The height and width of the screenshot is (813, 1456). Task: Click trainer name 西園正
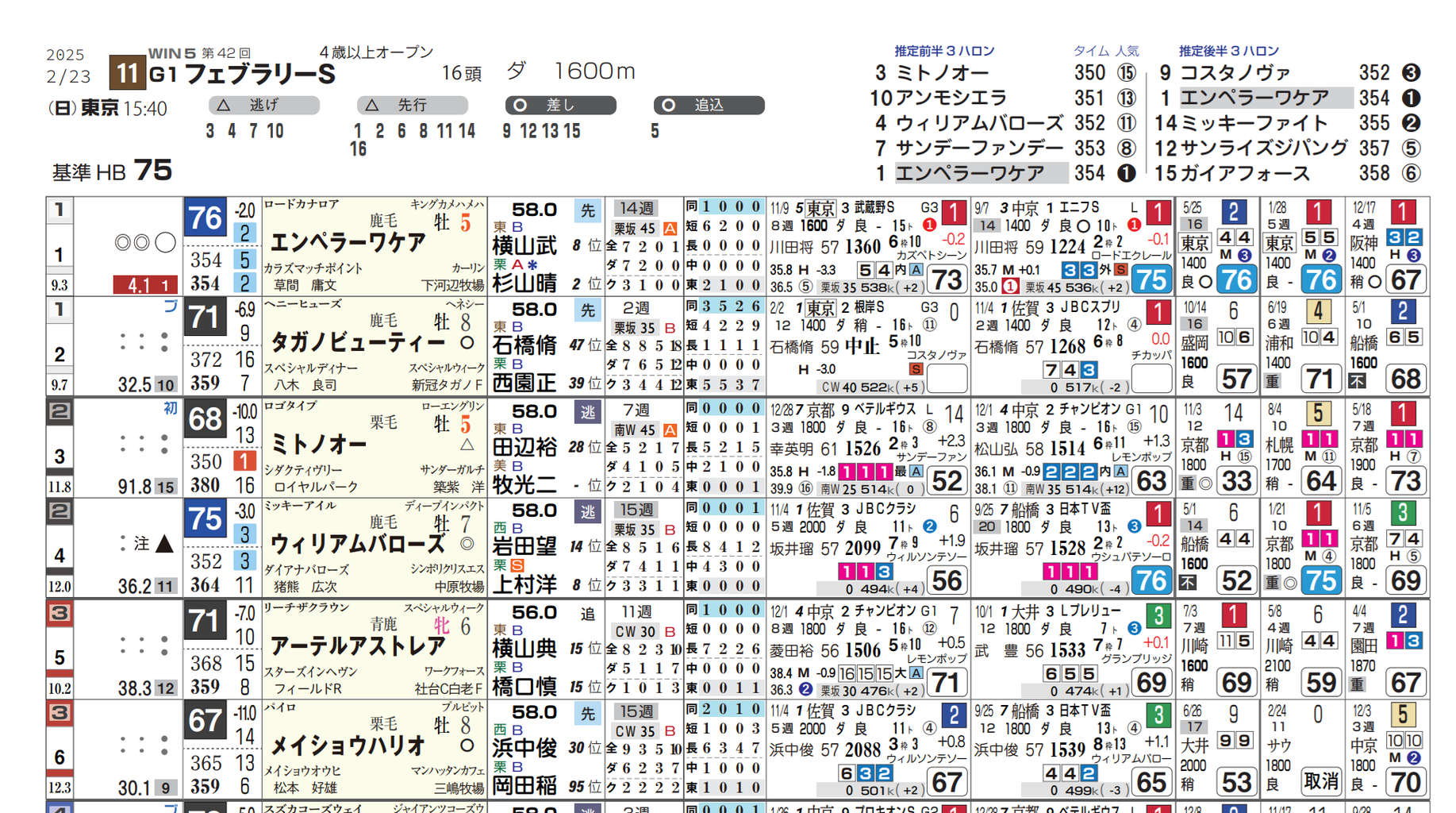pyautogui.click(x=524, y=384)
